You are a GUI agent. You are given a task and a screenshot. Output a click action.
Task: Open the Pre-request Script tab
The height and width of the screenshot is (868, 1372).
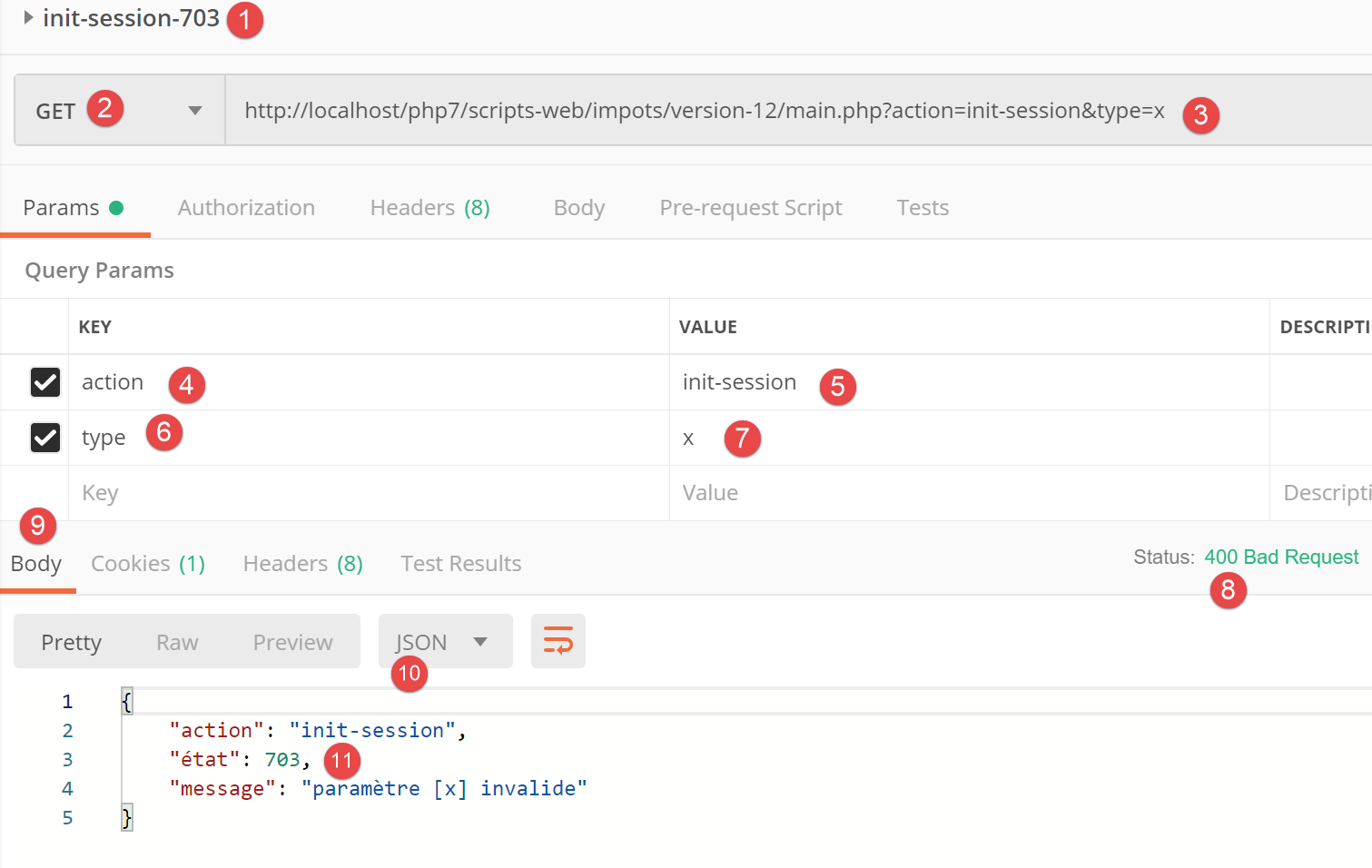(750, 208)
